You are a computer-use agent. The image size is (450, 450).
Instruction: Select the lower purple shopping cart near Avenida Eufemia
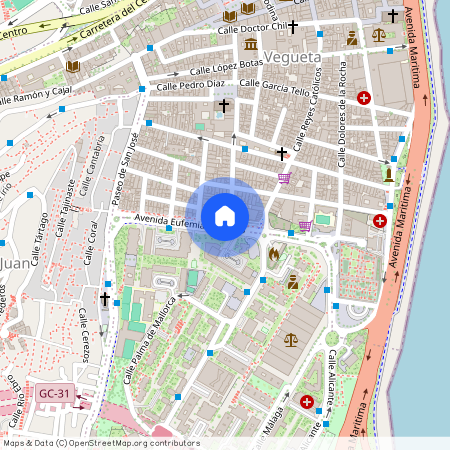(x=305, y=226)
